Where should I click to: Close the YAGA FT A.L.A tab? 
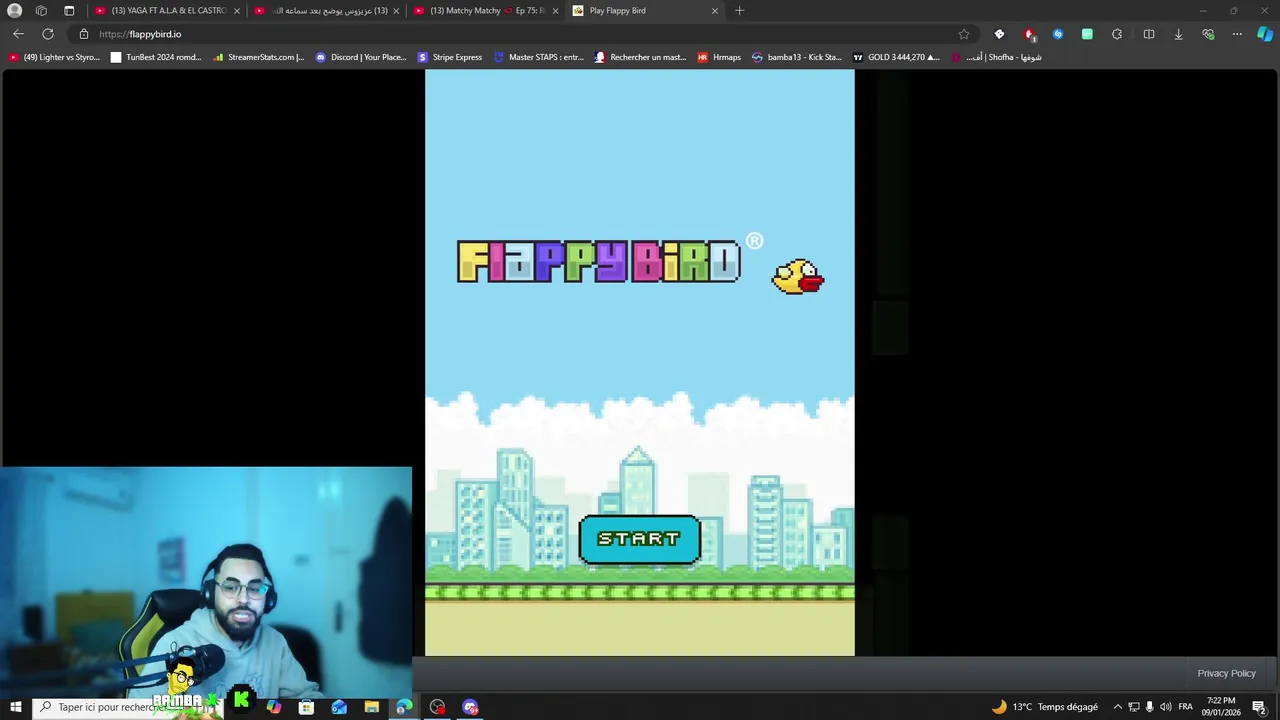[237, 10]
